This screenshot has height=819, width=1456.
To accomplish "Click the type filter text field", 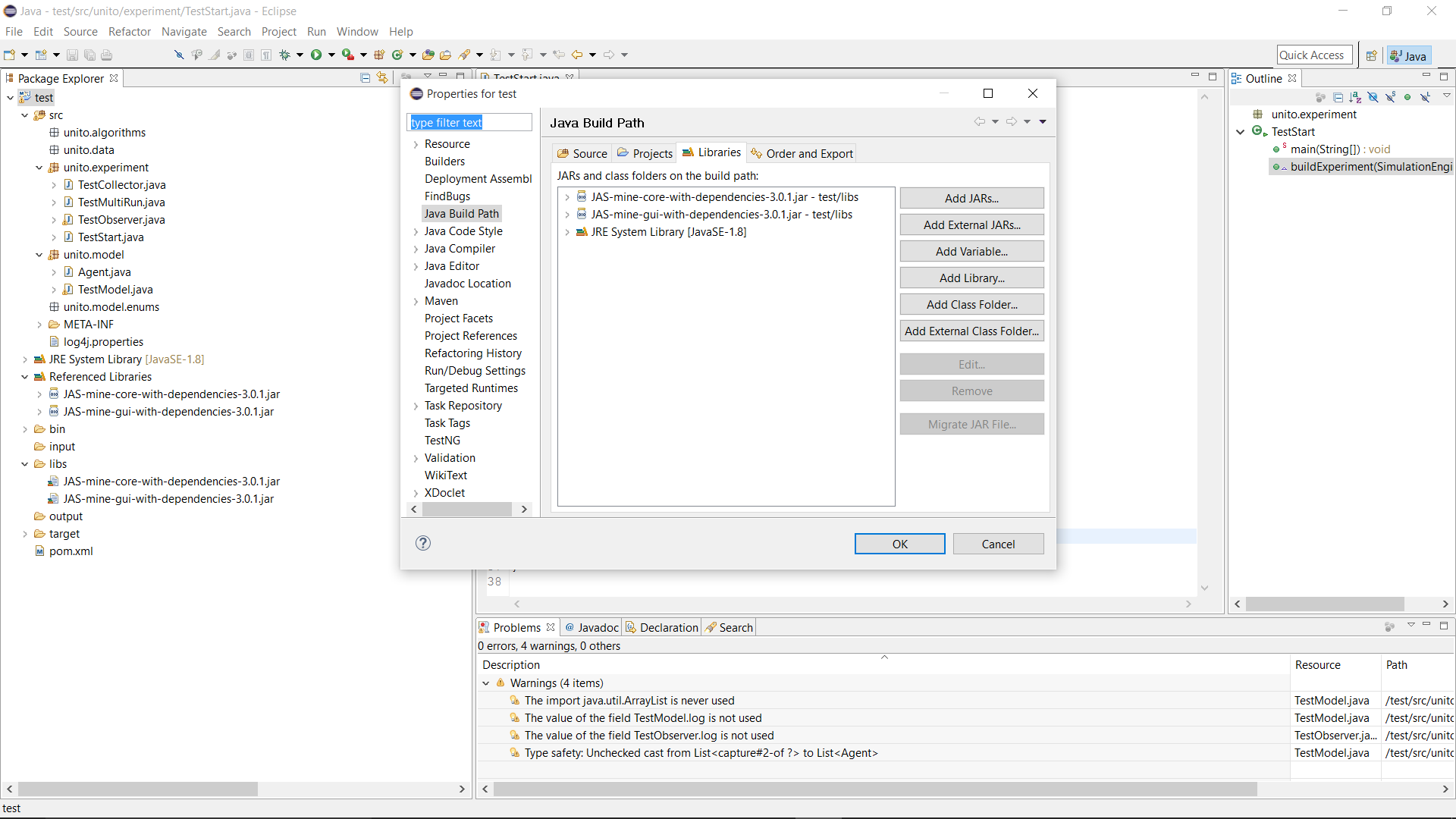I will [x=469, y=123].
